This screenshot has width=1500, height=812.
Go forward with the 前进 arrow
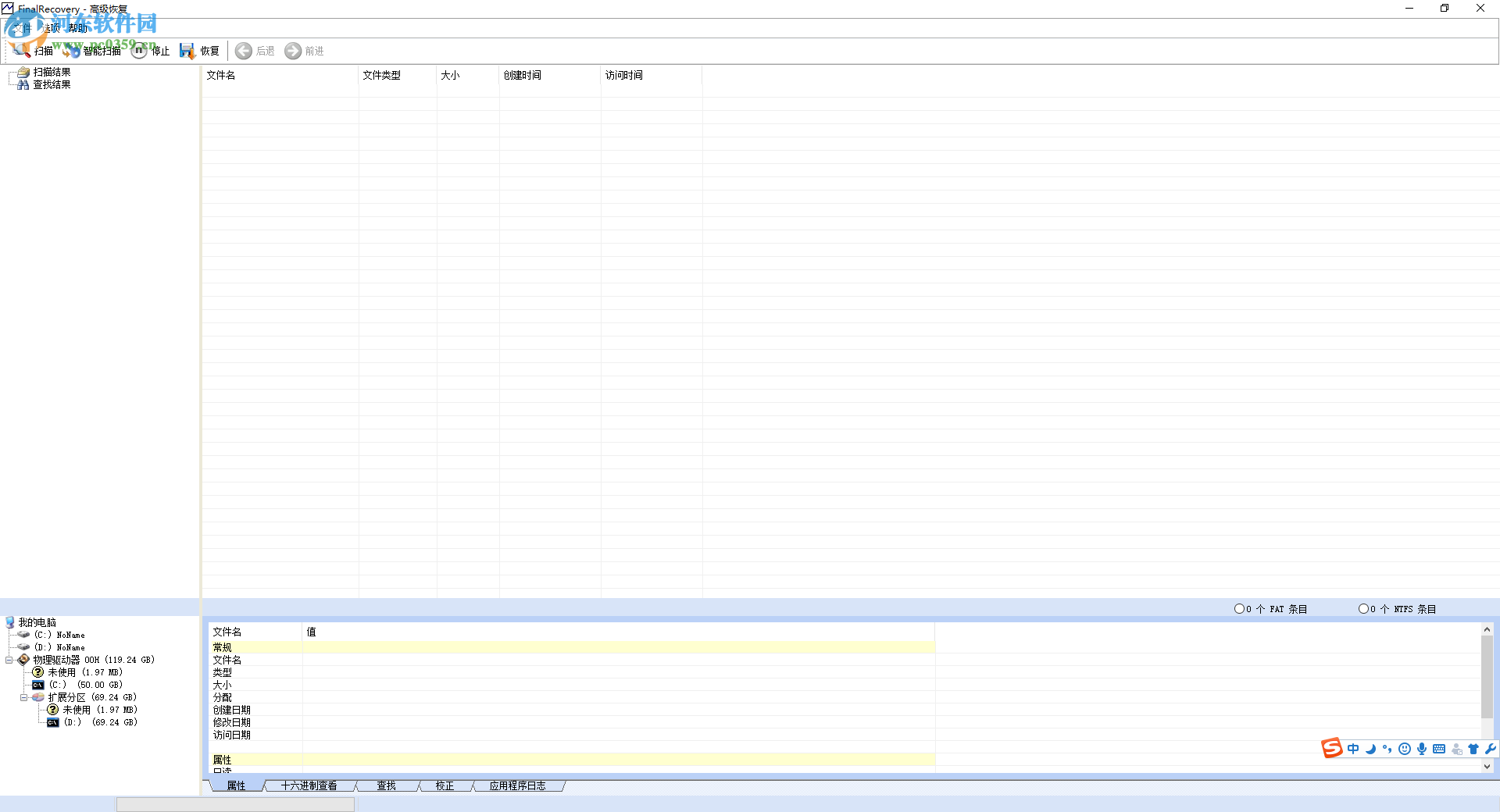click(x=293, y=51)
